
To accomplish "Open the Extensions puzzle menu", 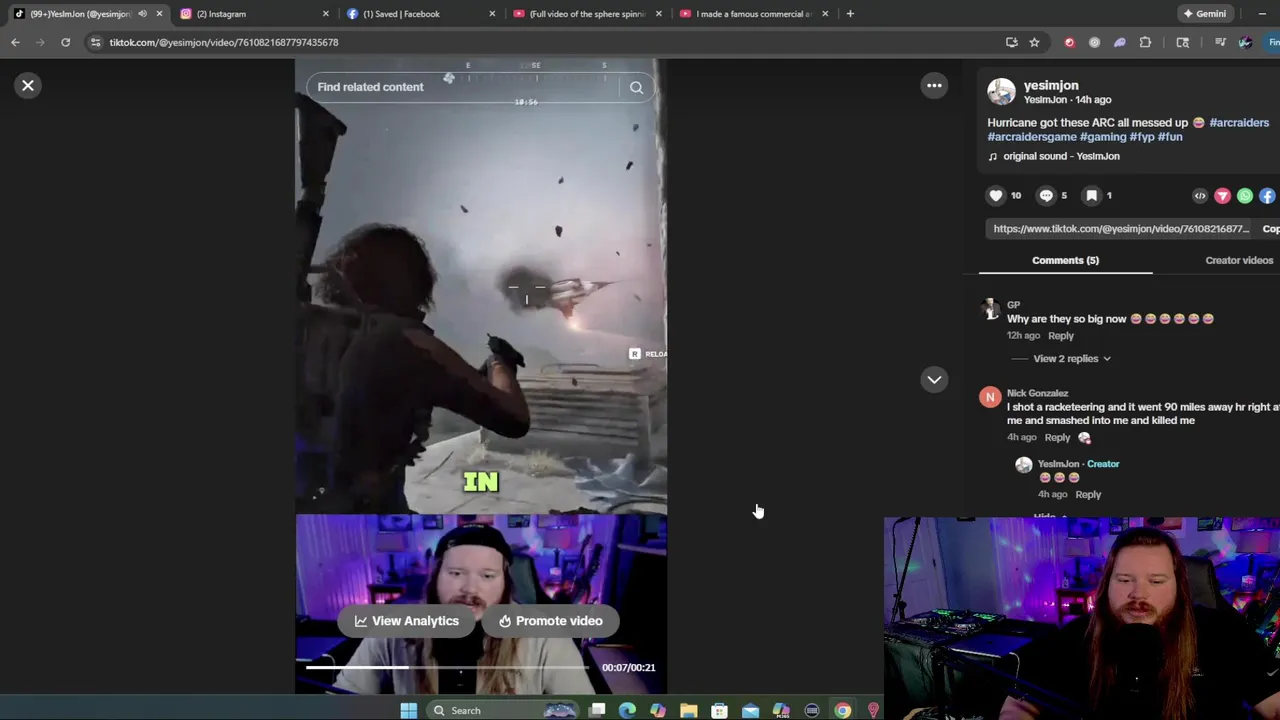I will coord(1145,42).
